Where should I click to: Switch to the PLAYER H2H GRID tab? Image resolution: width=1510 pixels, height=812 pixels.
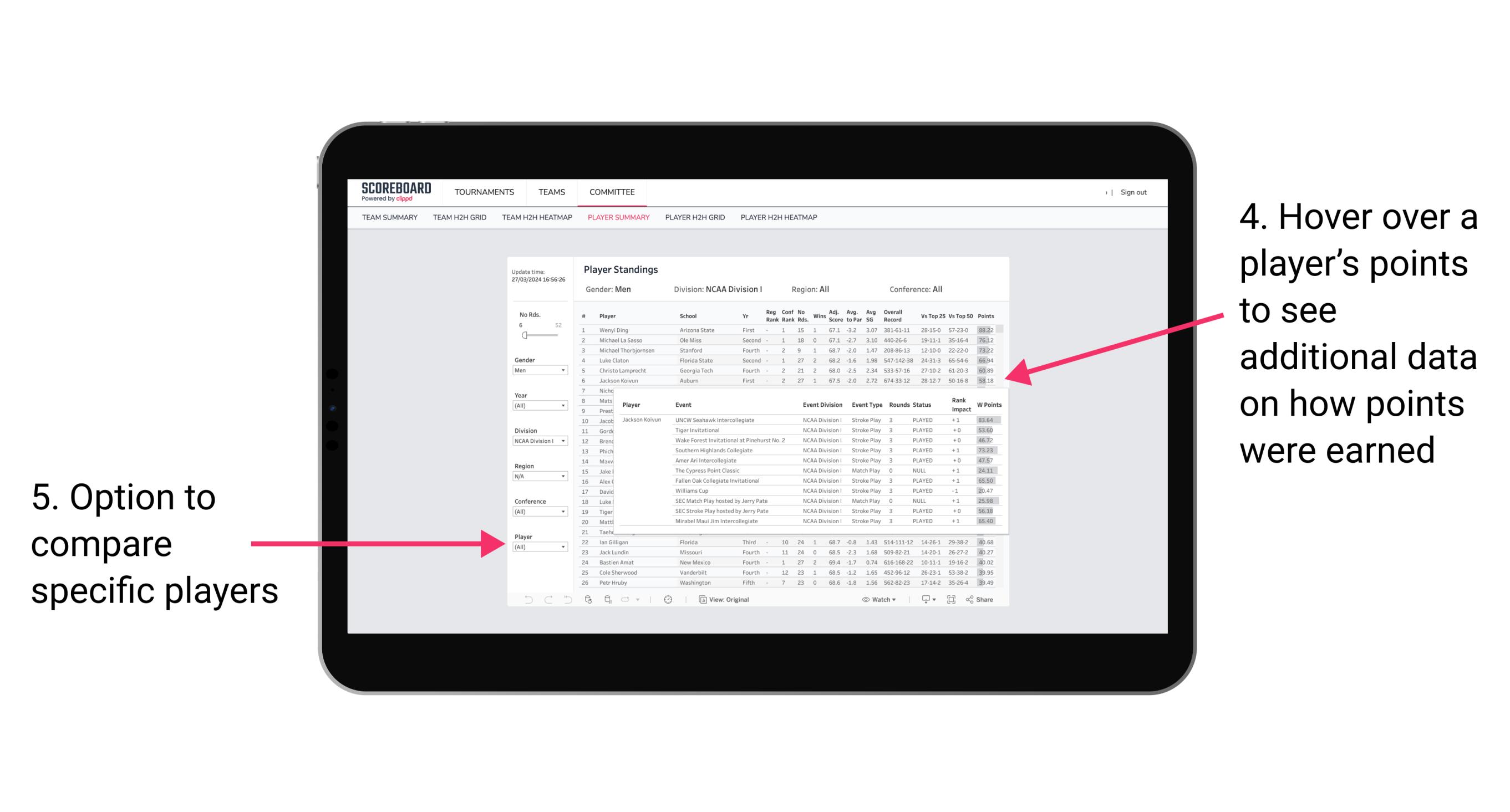pyautogui.click(x=694, y=222)
